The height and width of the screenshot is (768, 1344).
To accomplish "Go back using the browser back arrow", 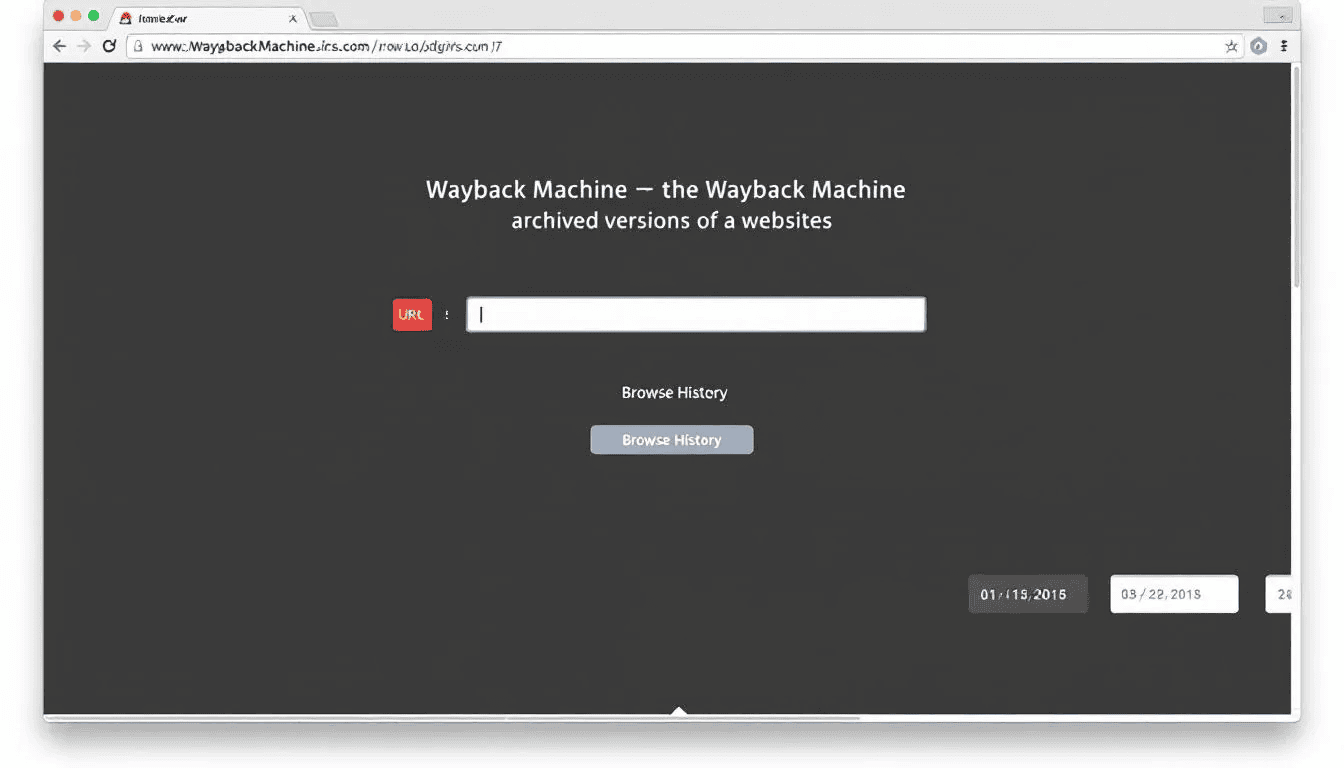I will pos(60,46).
